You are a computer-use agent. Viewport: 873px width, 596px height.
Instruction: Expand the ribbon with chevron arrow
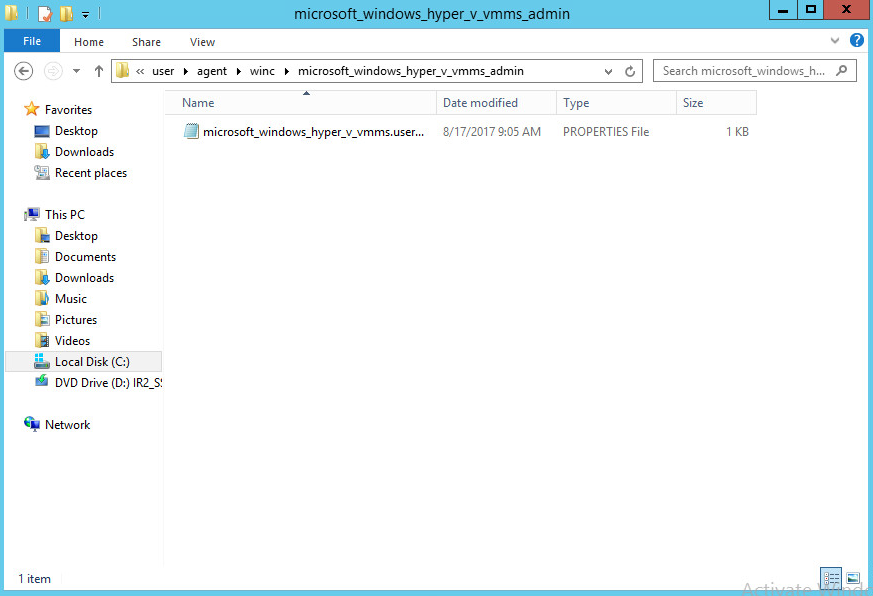[x=836, y=42]
